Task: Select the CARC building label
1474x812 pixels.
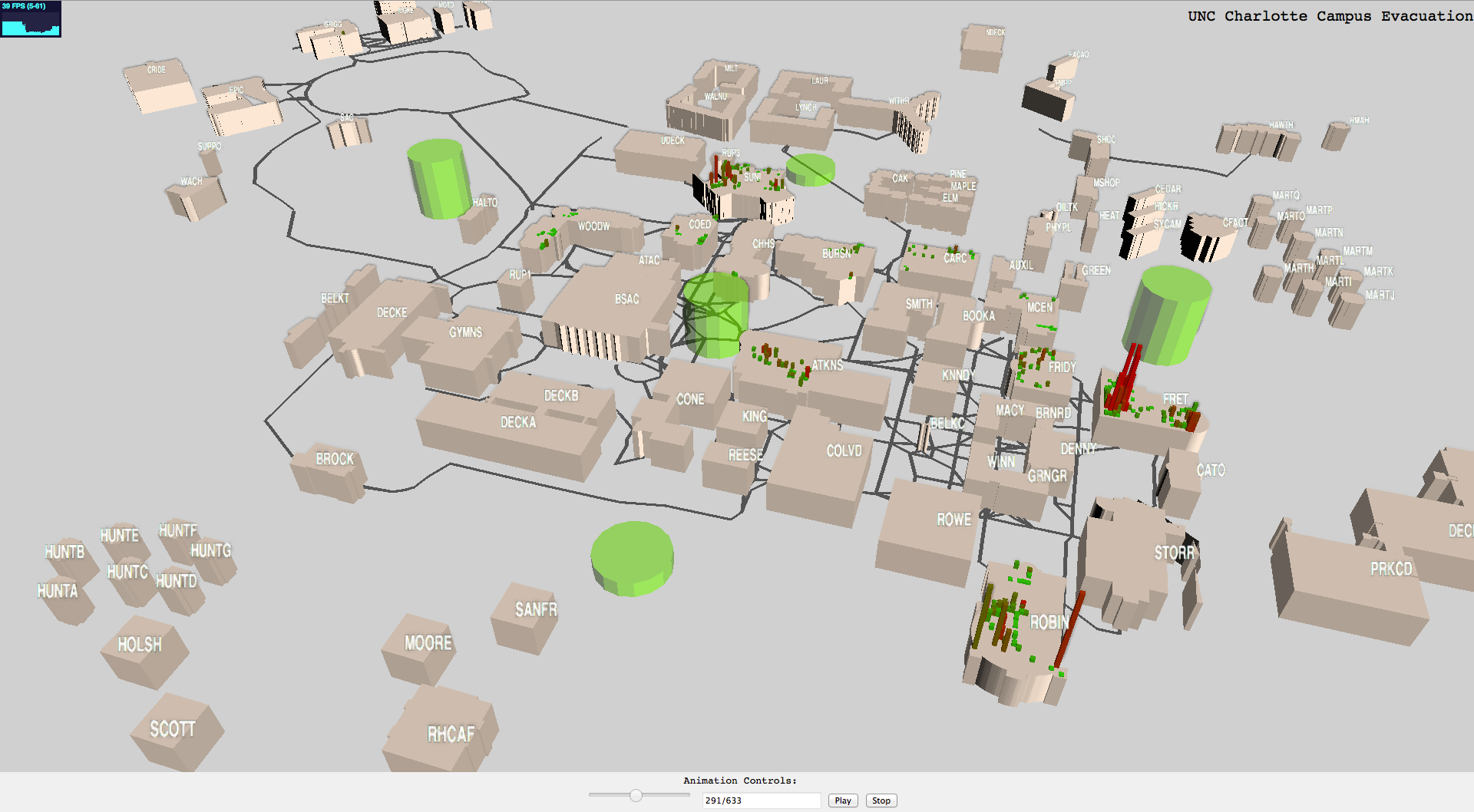Action: click(955, 259)
